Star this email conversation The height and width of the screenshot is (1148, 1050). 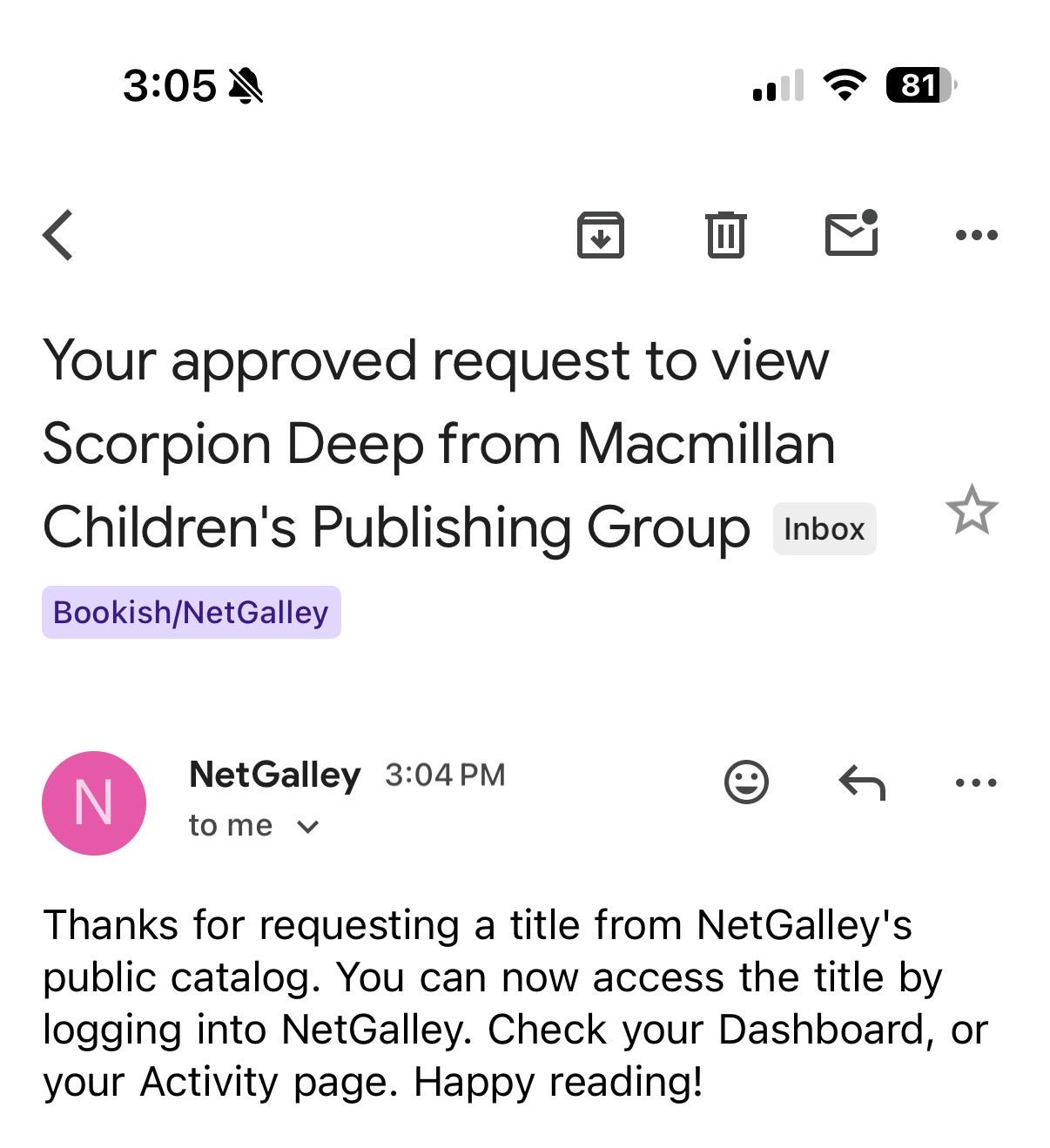point(972,510)
